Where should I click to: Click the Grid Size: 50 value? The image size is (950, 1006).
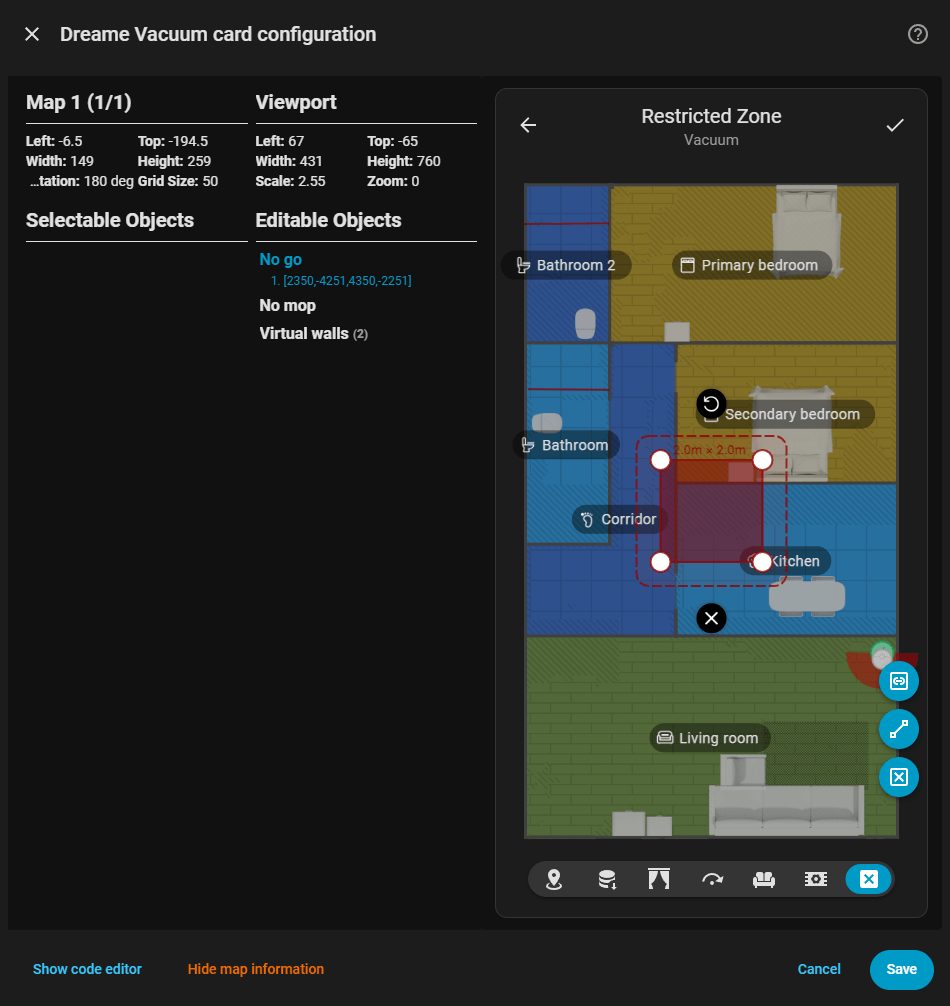(x=178, y=182)
